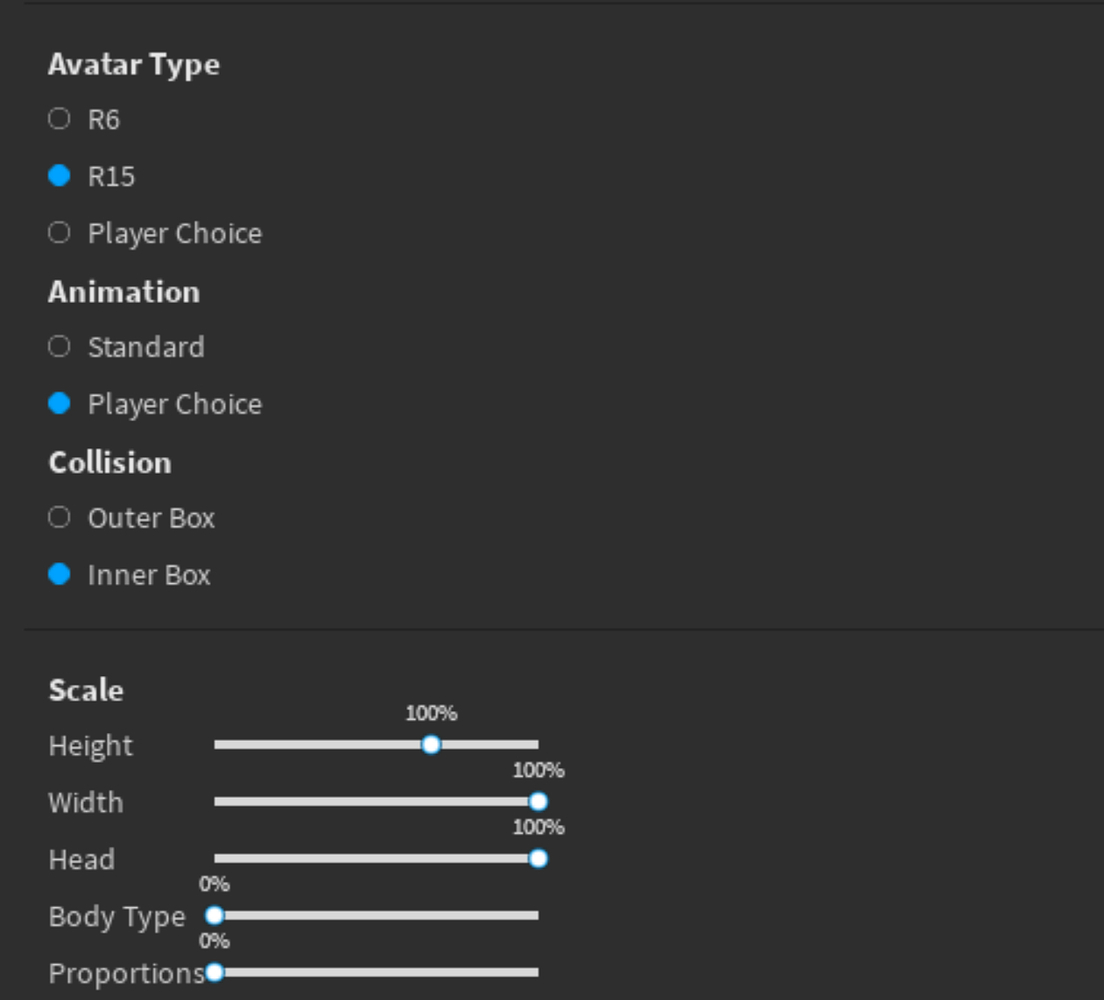Viewport: 1104px width, 1000px height.
Task: Select the R15 avatar type
Action: [x=57, y=176]
